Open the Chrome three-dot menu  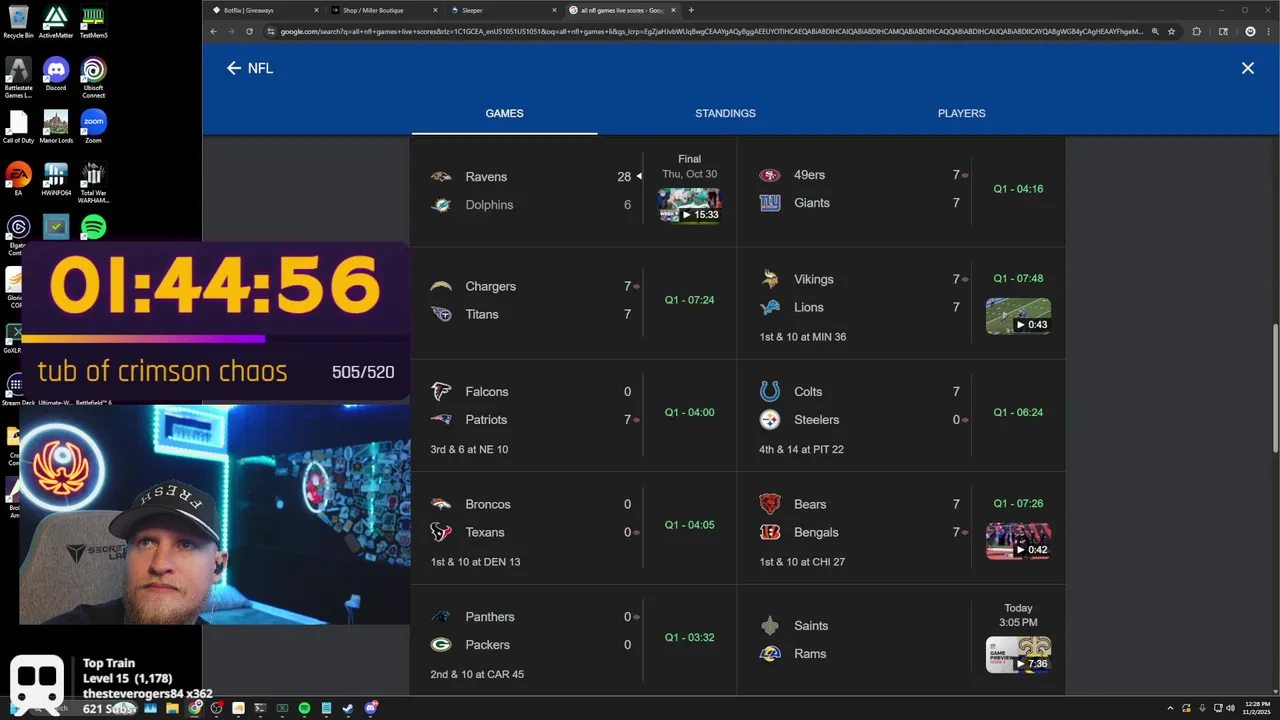pos(1268,31)
